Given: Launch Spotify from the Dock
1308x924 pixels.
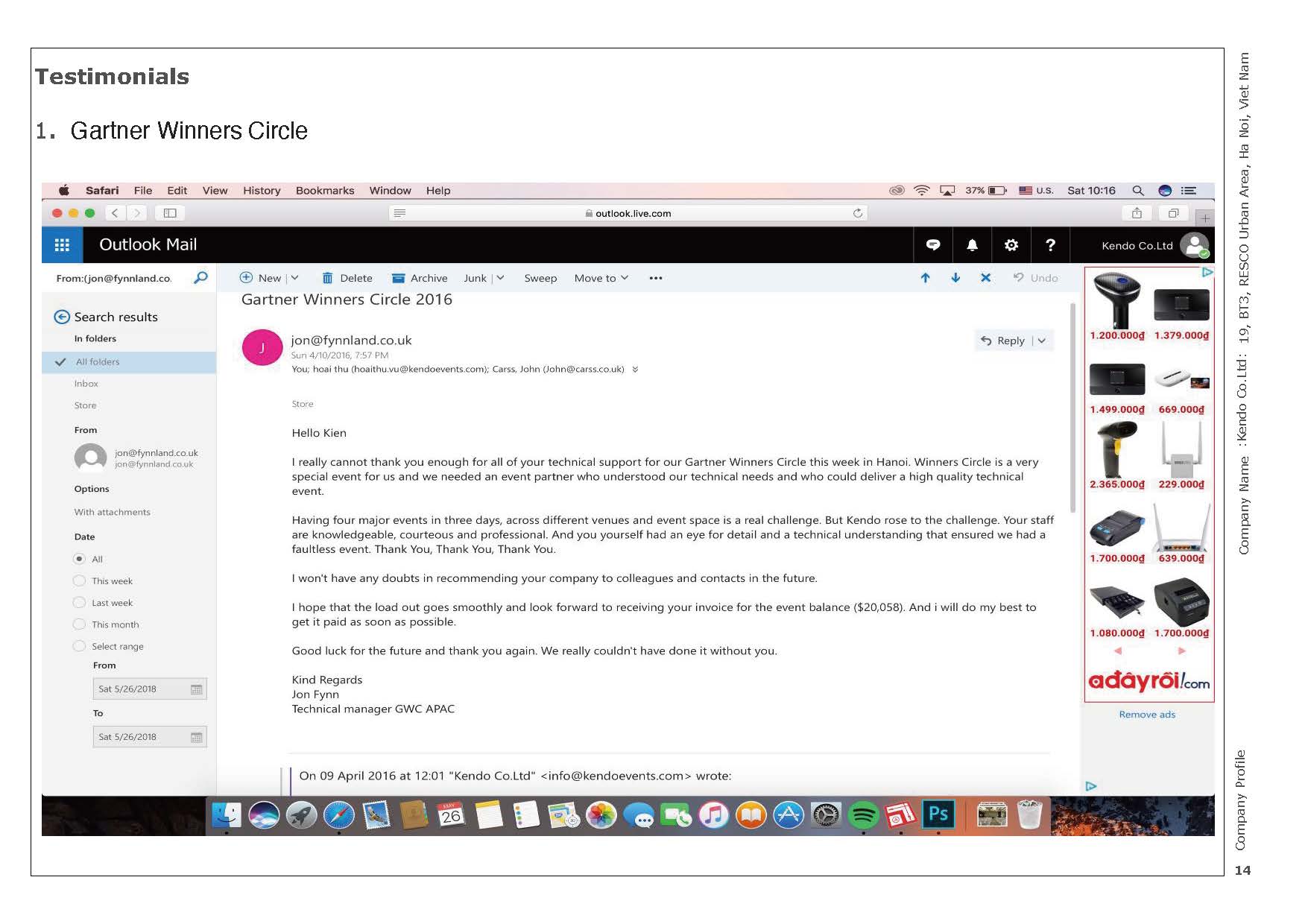Looking at the screenshot, I should [863, 816].
